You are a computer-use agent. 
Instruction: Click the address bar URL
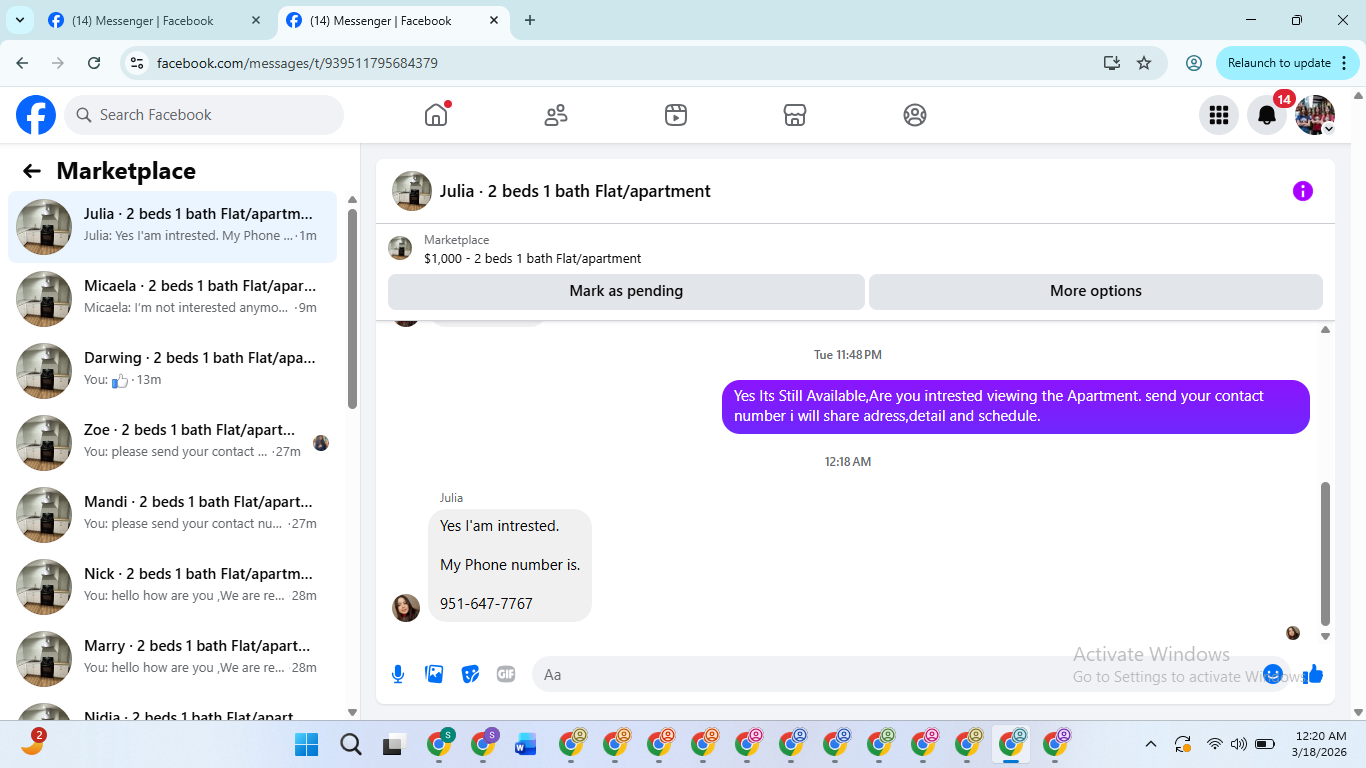point(297,63)
